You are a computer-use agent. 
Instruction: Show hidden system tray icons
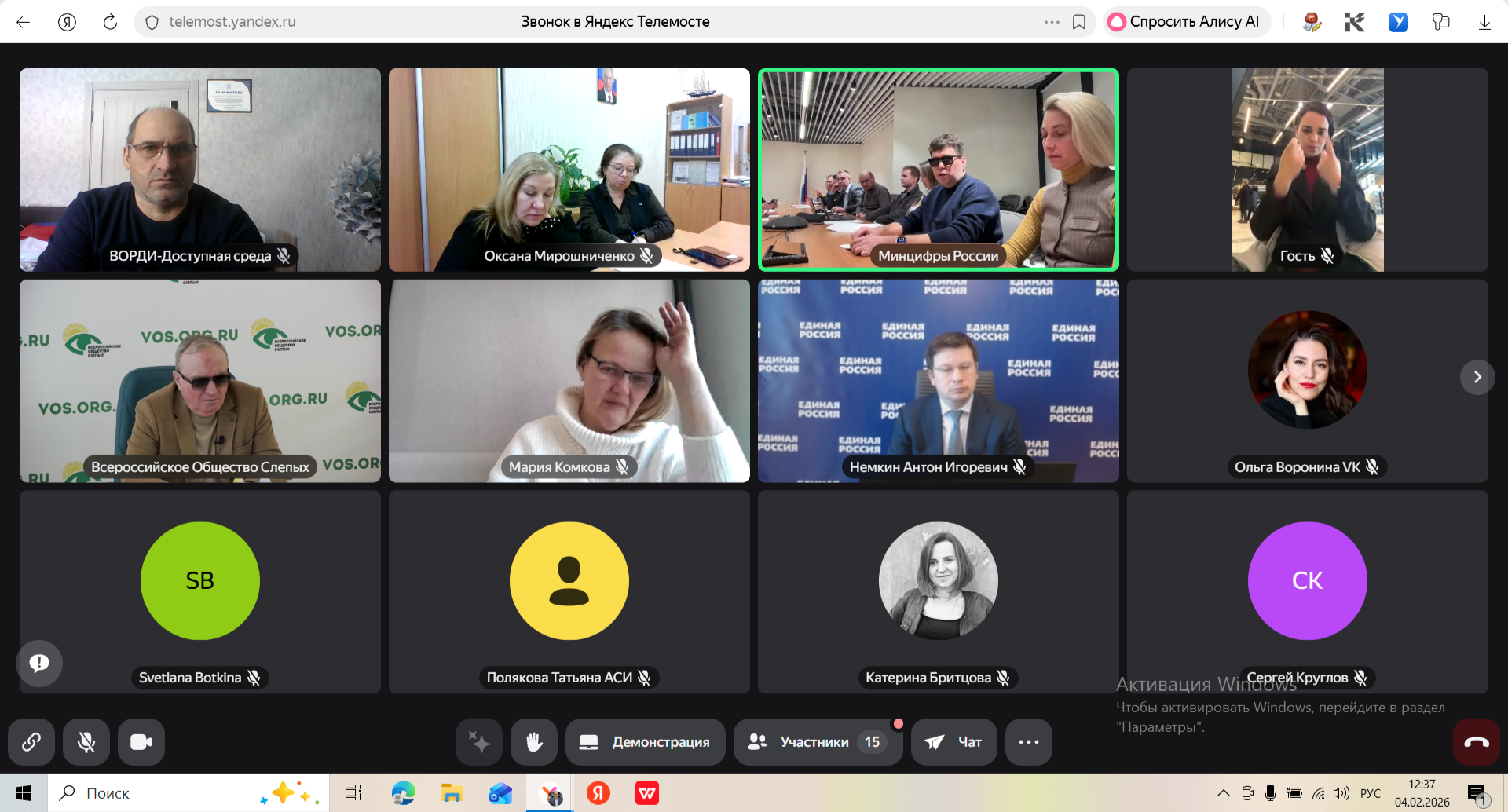1224,793
